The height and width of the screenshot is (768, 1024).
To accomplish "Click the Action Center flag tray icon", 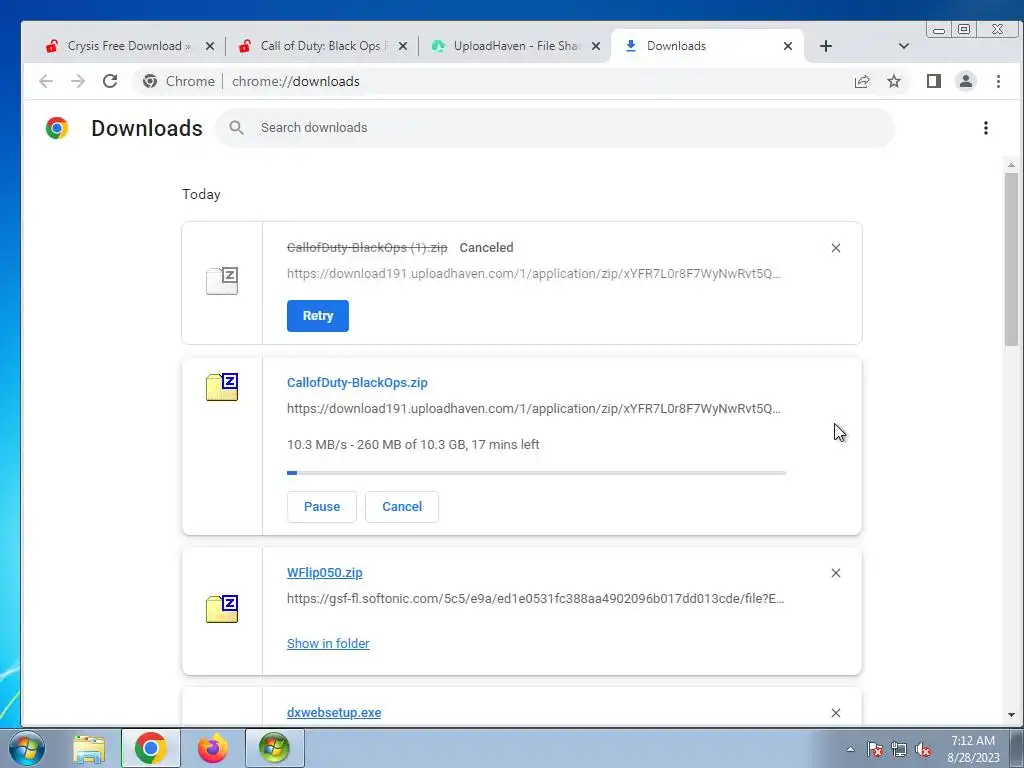I will 874,749.
